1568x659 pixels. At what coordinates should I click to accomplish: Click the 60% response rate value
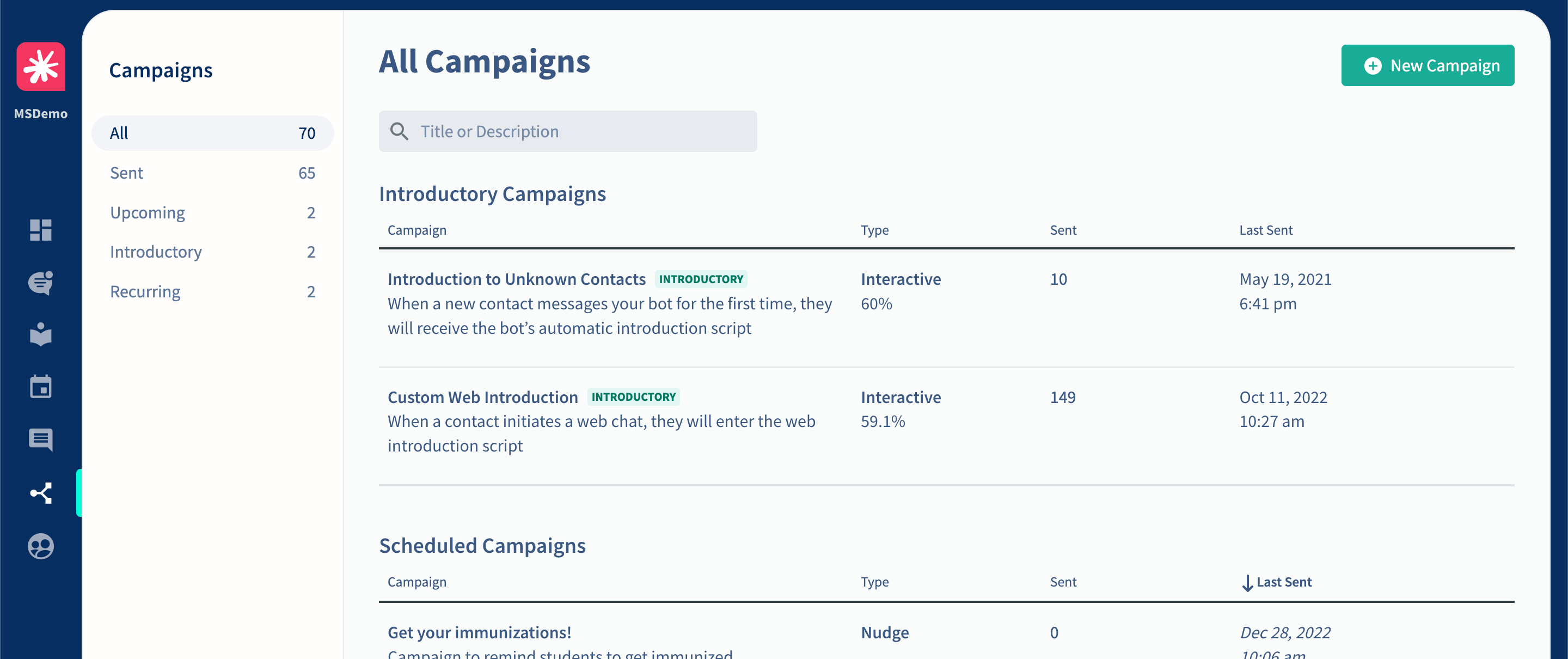[876, 303]
